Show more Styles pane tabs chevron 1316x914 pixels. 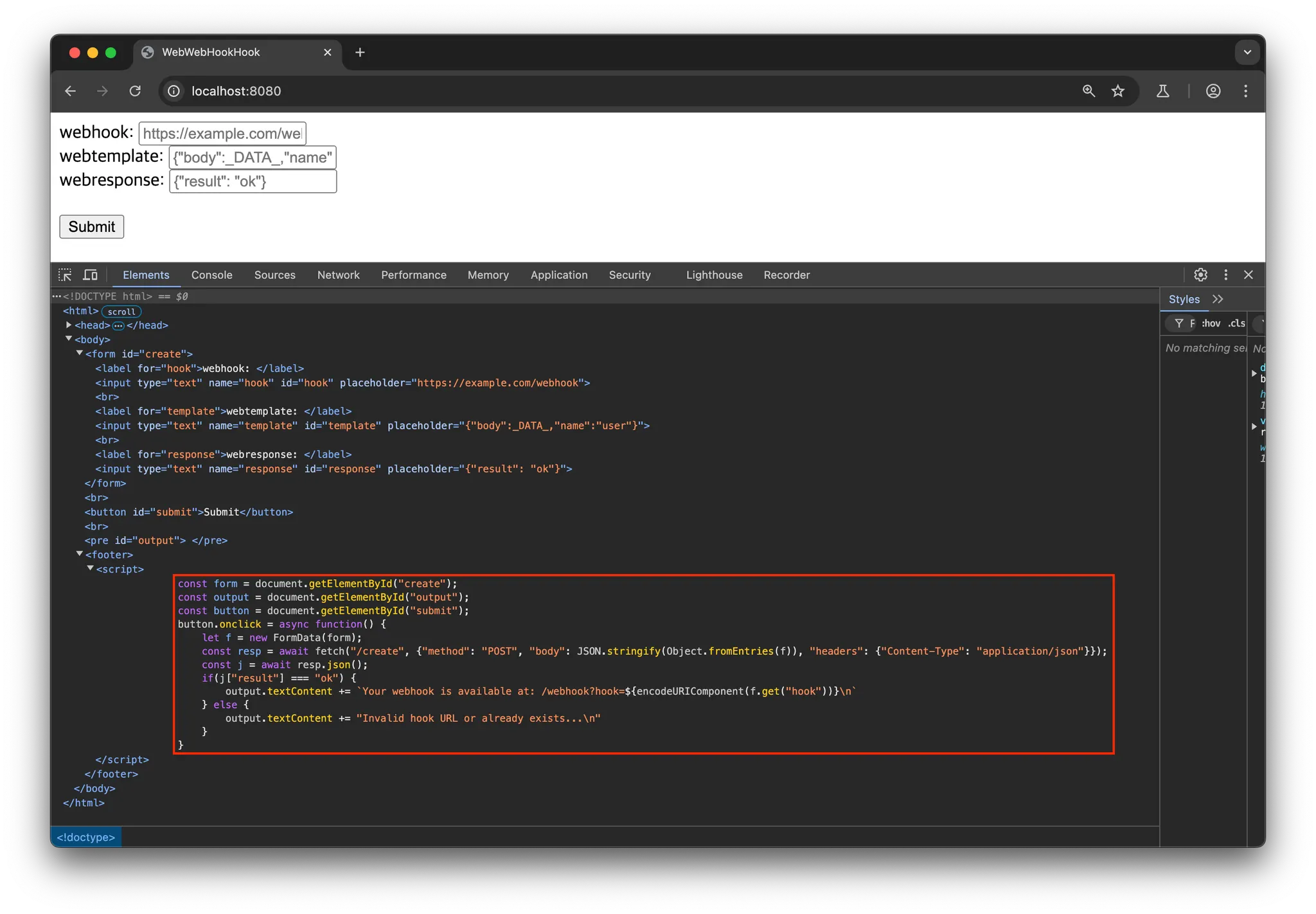click(1218, 300)
